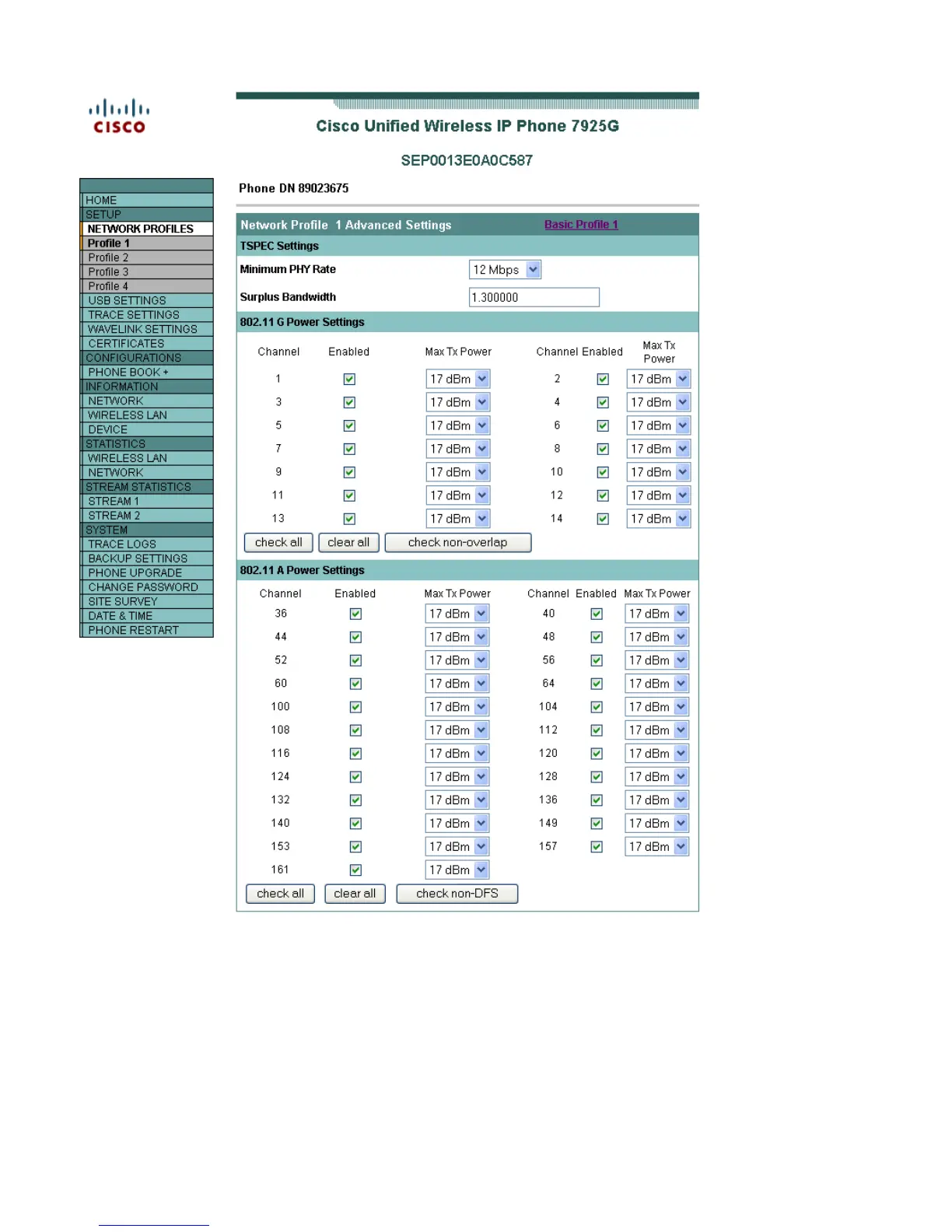Open the DEVICE information page
The height and width of the screenshot is (1232, 952).
coord(147,429)
